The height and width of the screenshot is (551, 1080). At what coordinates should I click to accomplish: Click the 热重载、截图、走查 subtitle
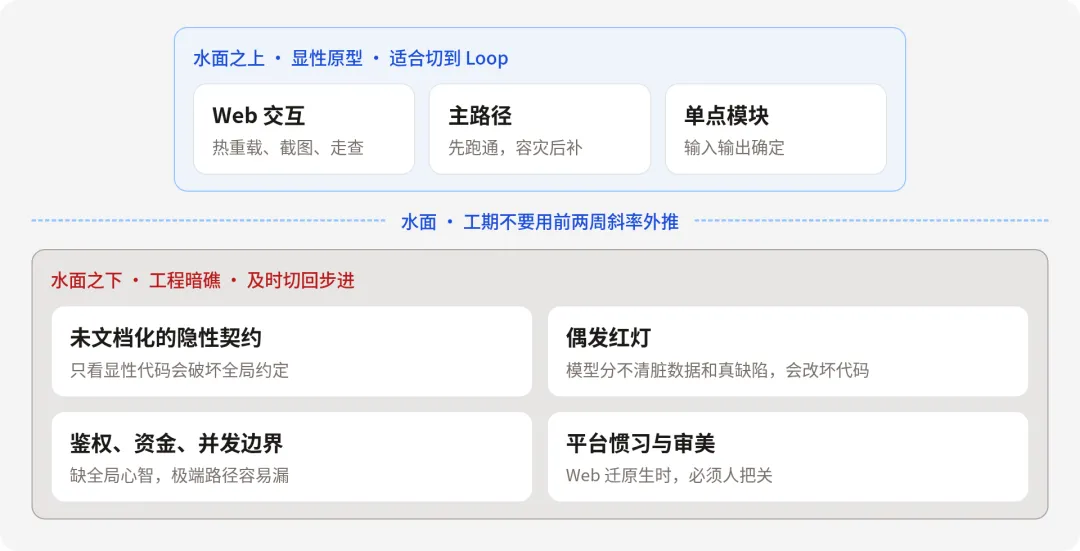click(x=288, y=147)
